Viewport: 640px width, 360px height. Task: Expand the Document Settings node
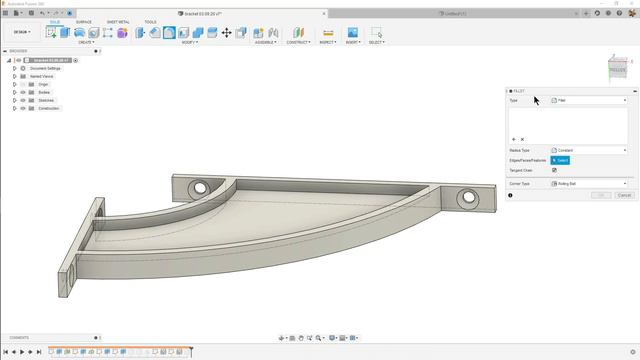(15, 69)
